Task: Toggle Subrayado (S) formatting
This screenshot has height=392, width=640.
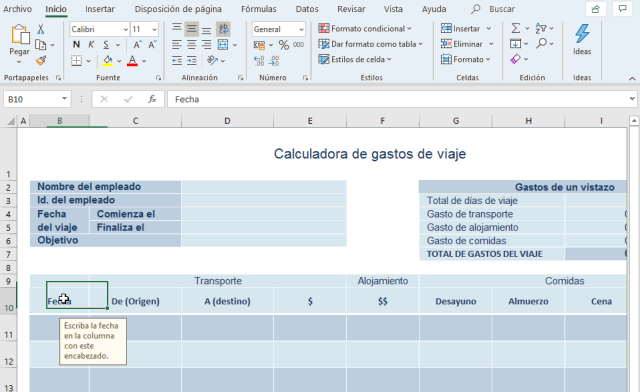Action: 106,45
